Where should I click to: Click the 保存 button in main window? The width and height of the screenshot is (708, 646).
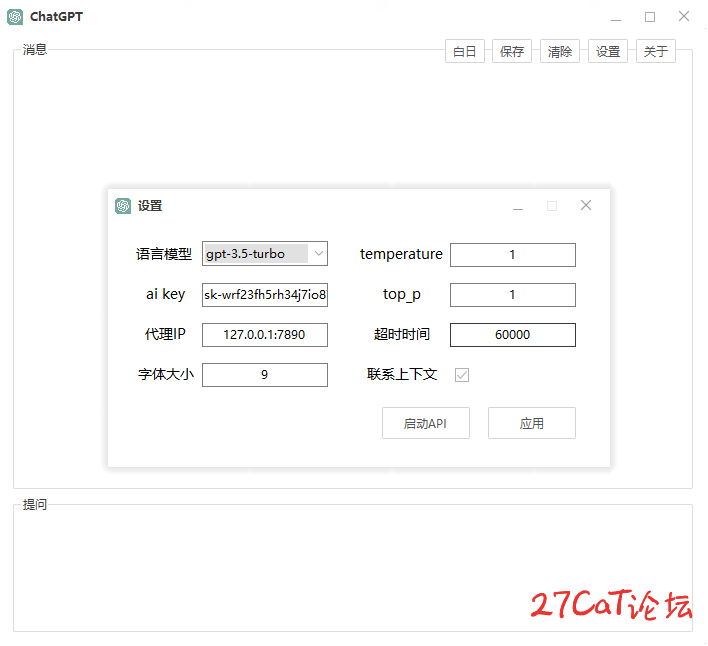pyautogui.click(x=512, y=51)
